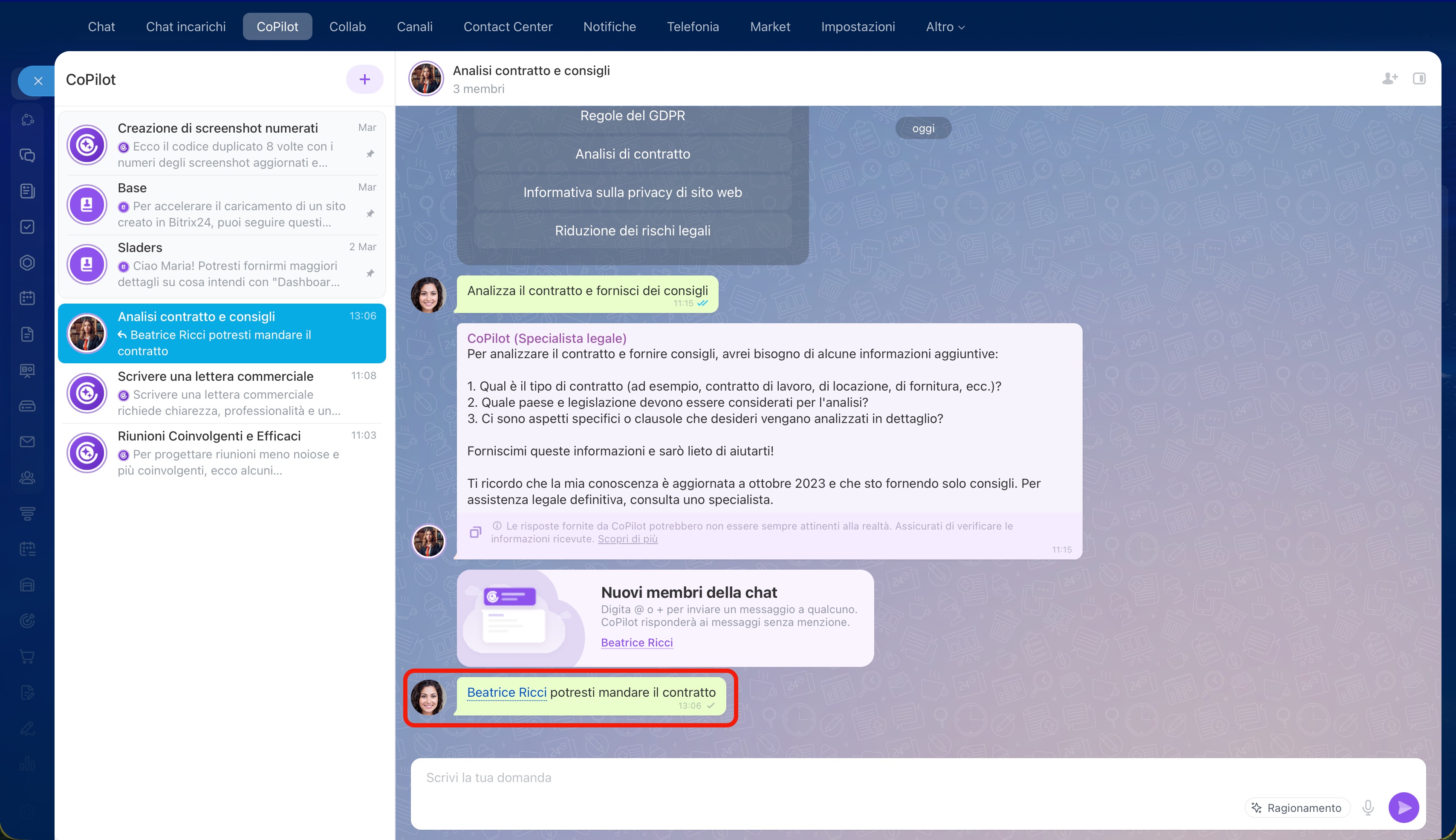Click the add member icon in chat header

tap(1390, 78)
